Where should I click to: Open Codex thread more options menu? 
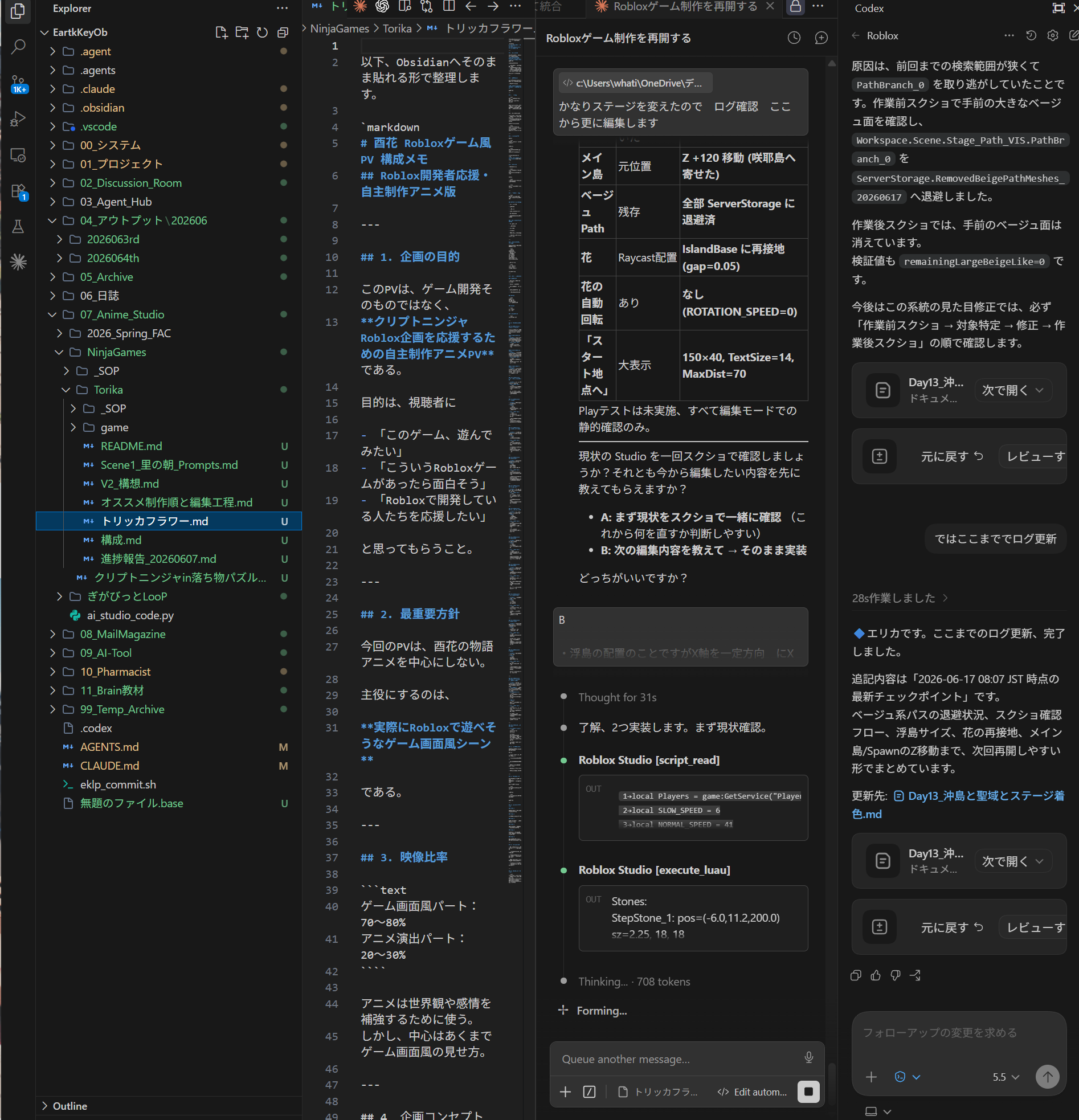pyautogui.click(x=1009, y=35)
